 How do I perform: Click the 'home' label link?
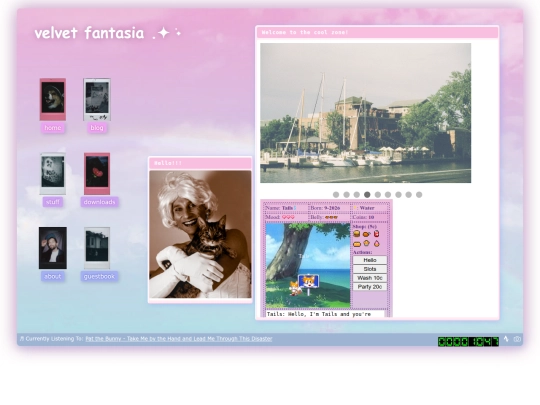coord(53,128)
